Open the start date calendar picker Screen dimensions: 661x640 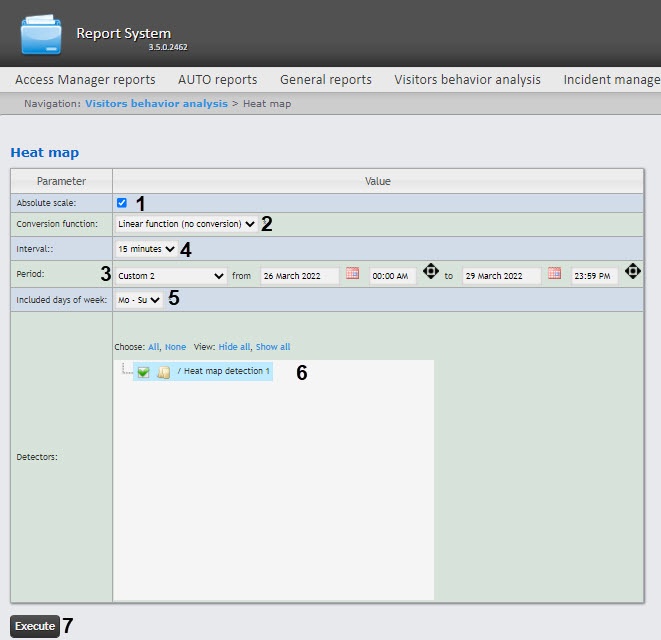(x=352, y=273)
